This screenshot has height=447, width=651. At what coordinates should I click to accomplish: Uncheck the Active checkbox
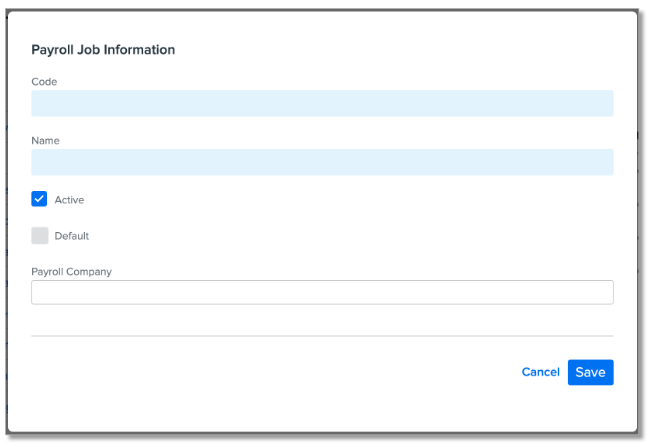pyautogui.click(x=40, y=199)
